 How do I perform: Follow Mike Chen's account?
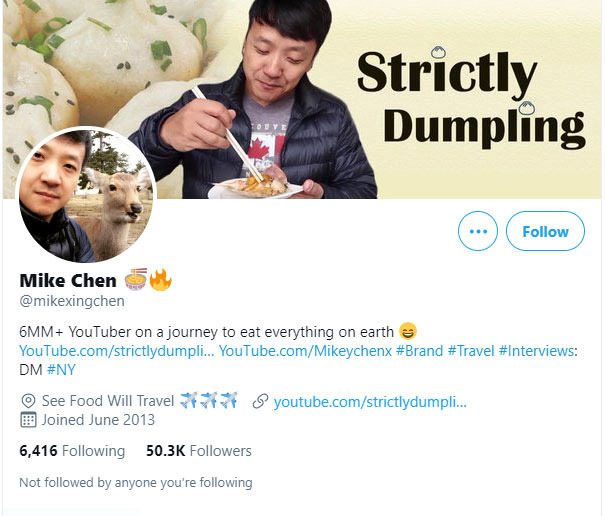tap(545, 231)
